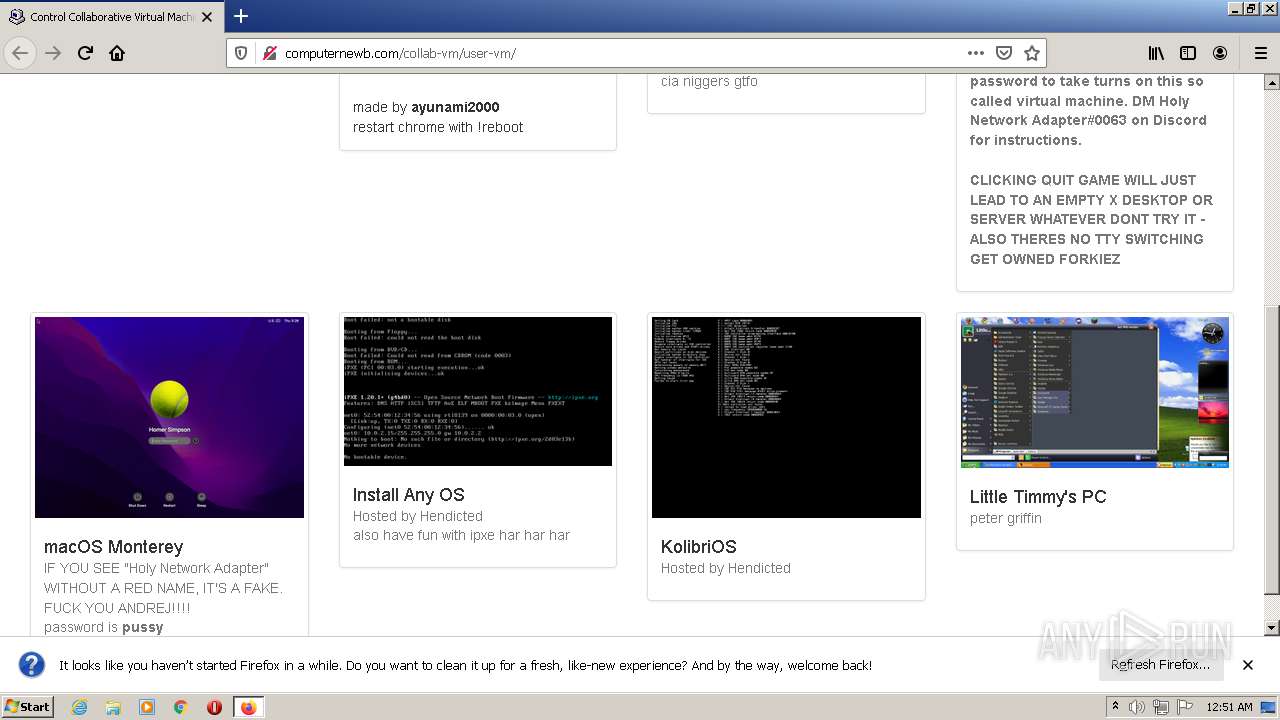Open File Explorer from taskbar

coord(113,707)
